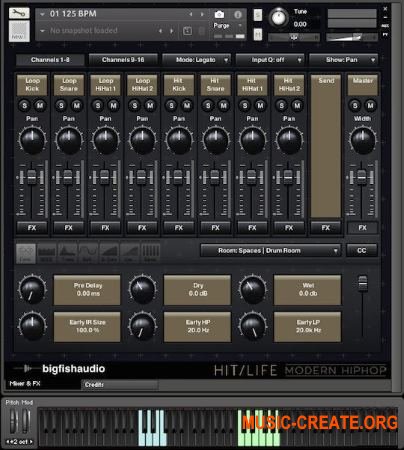Viewport: 404px width, 450px height.
Task: Go to next snapshot arrow
Action: pyautogui.click(x=172, y=31)
